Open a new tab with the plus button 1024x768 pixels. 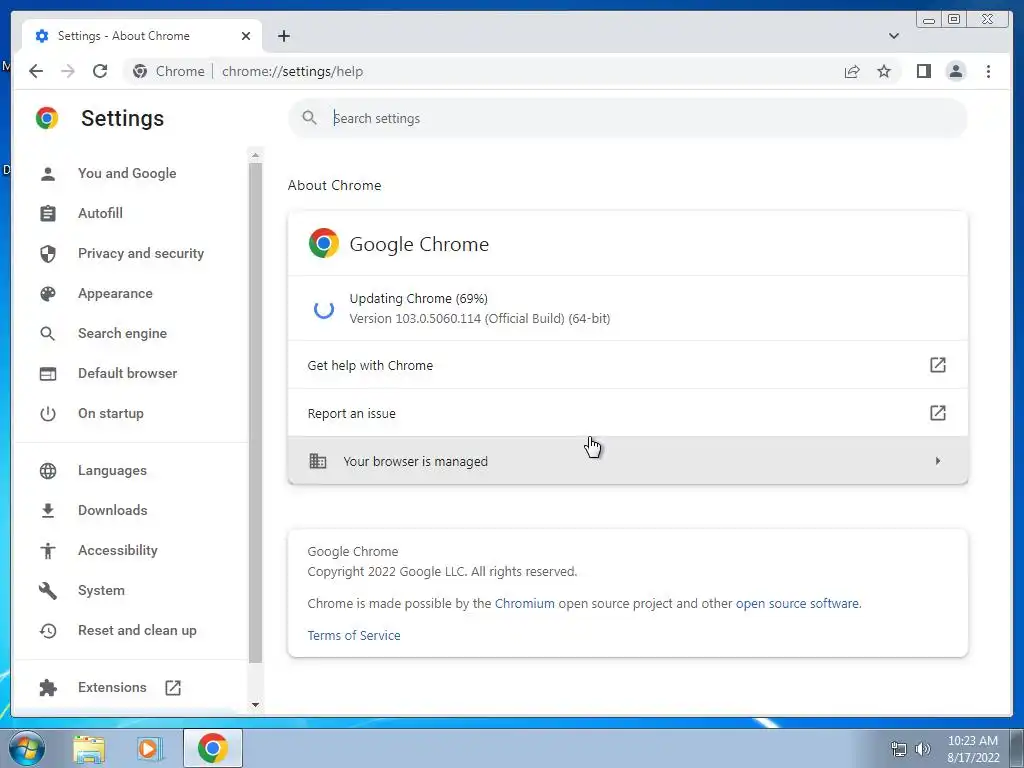(x=283, y=36)
